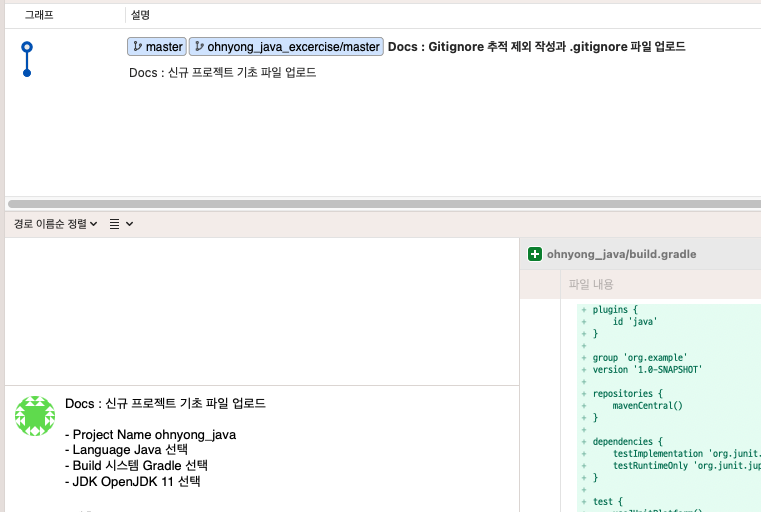Click the commit message title in details

click(165, 404)
